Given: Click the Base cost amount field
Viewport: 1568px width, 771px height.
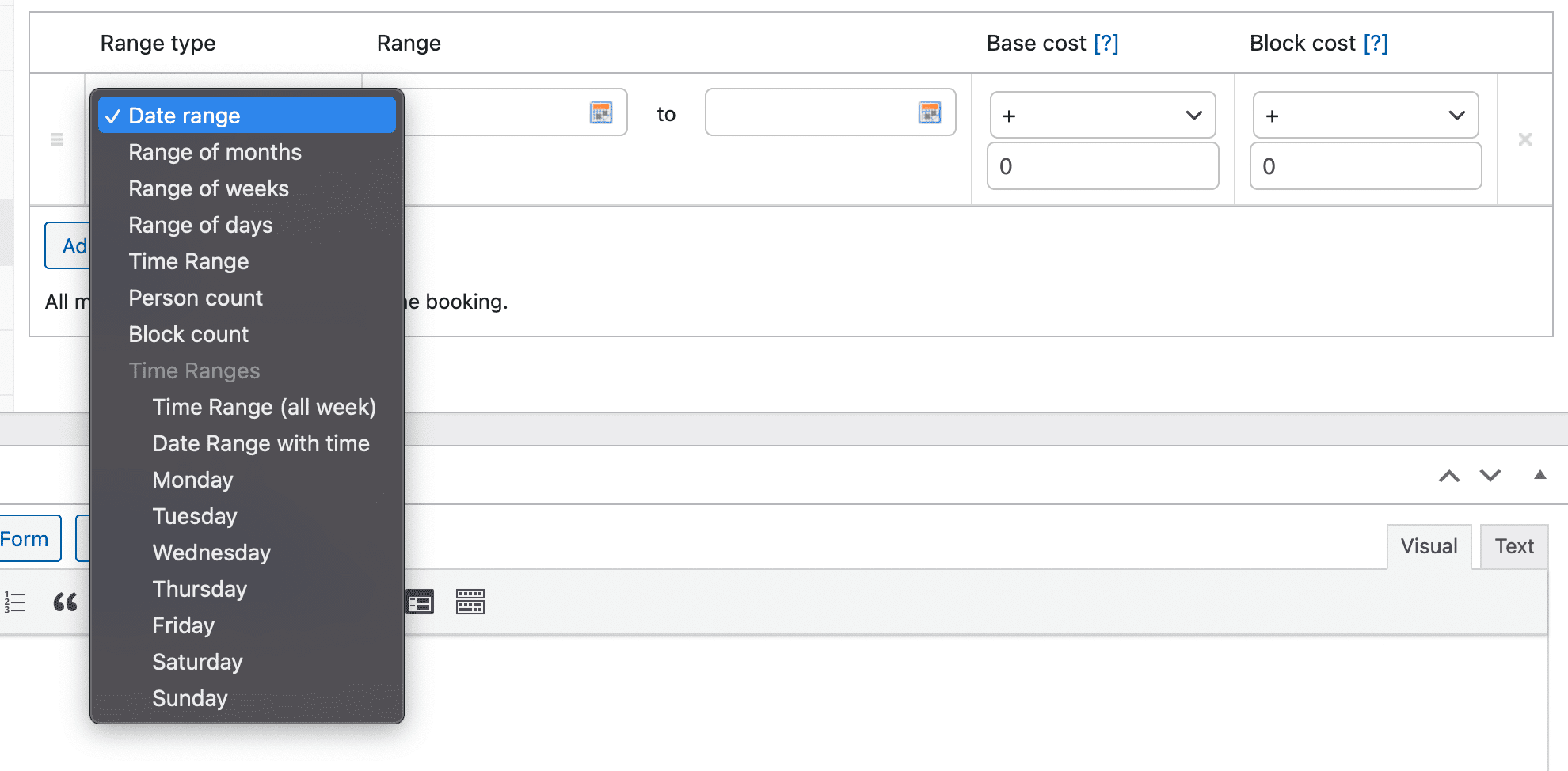Looking at the screenshot, I should point(1102,166).
